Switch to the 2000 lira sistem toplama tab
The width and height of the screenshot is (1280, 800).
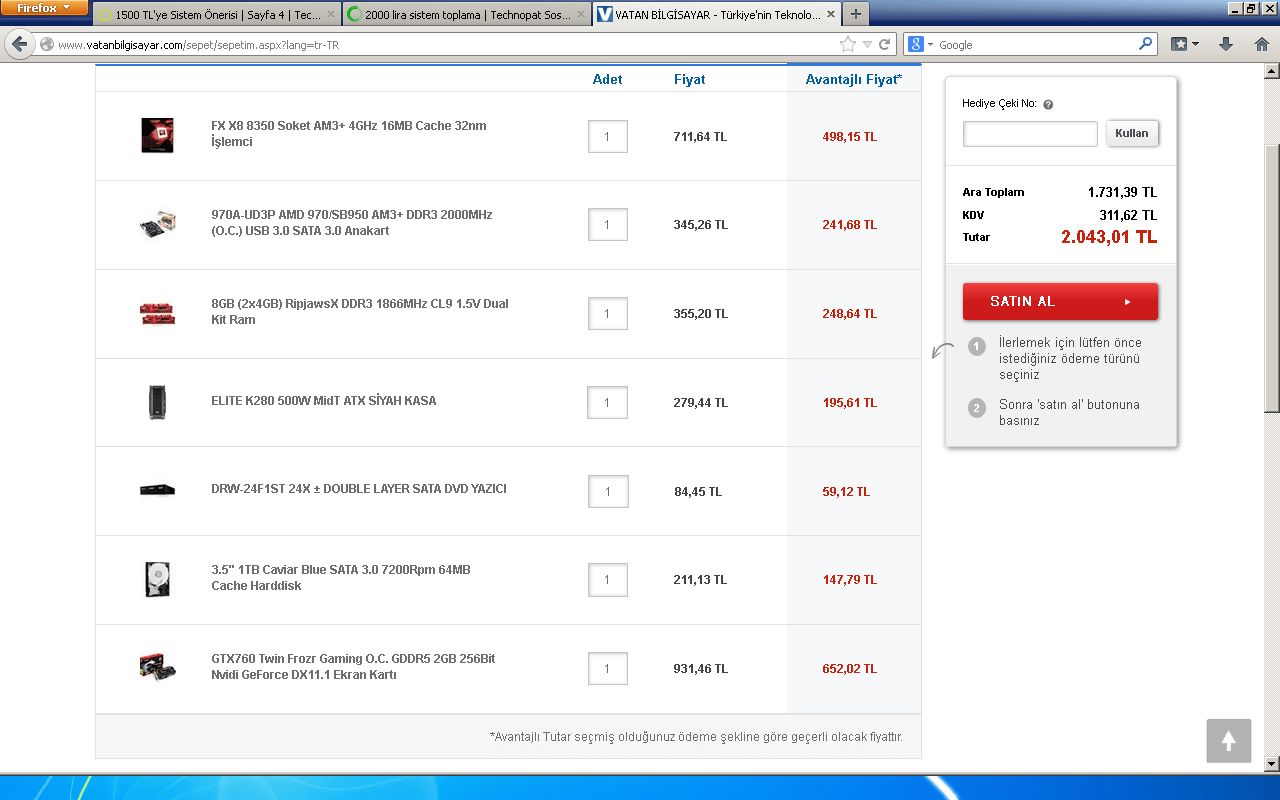point(466,15)
